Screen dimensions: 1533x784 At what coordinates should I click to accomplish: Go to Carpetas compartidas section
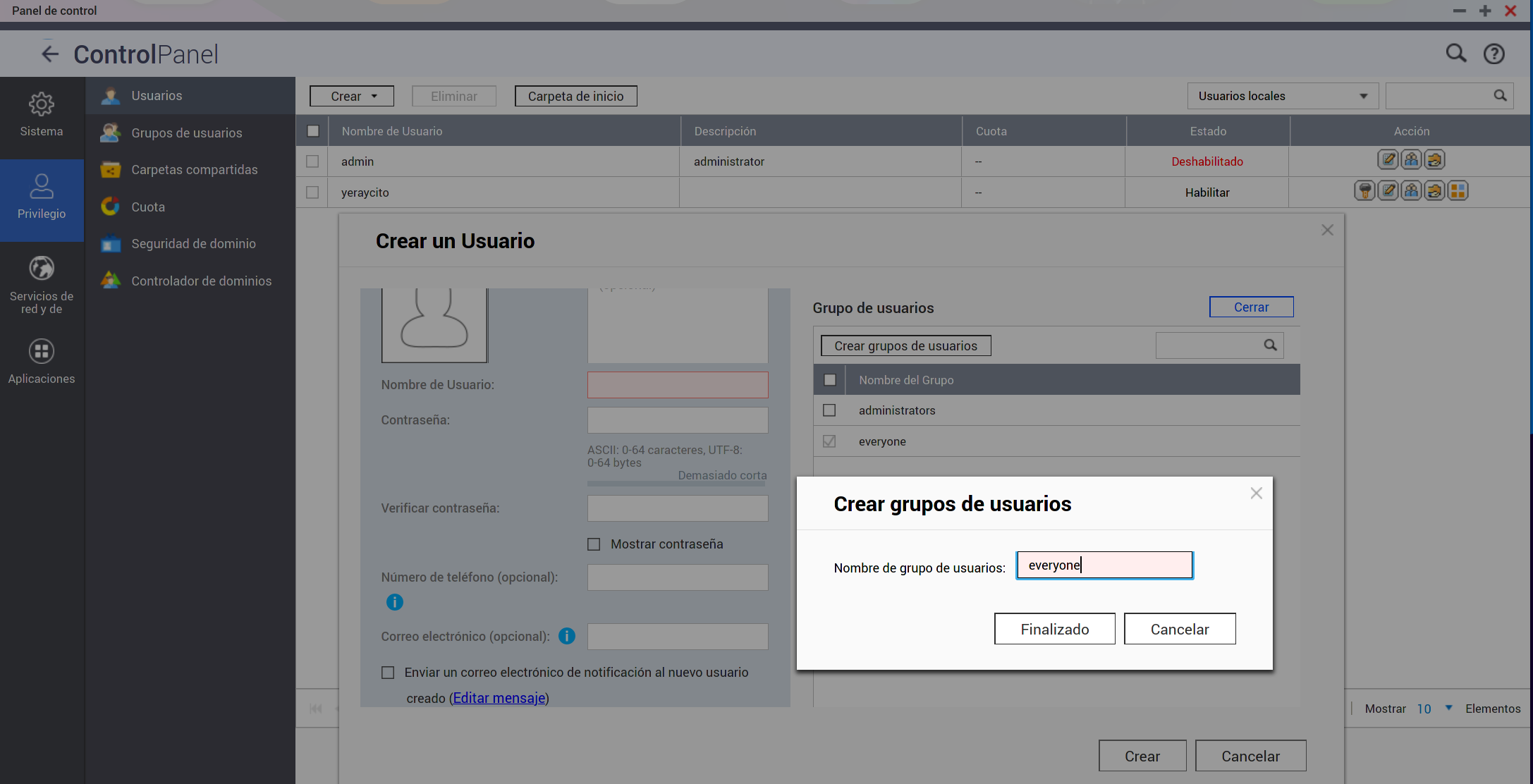[x=194, y=170]
